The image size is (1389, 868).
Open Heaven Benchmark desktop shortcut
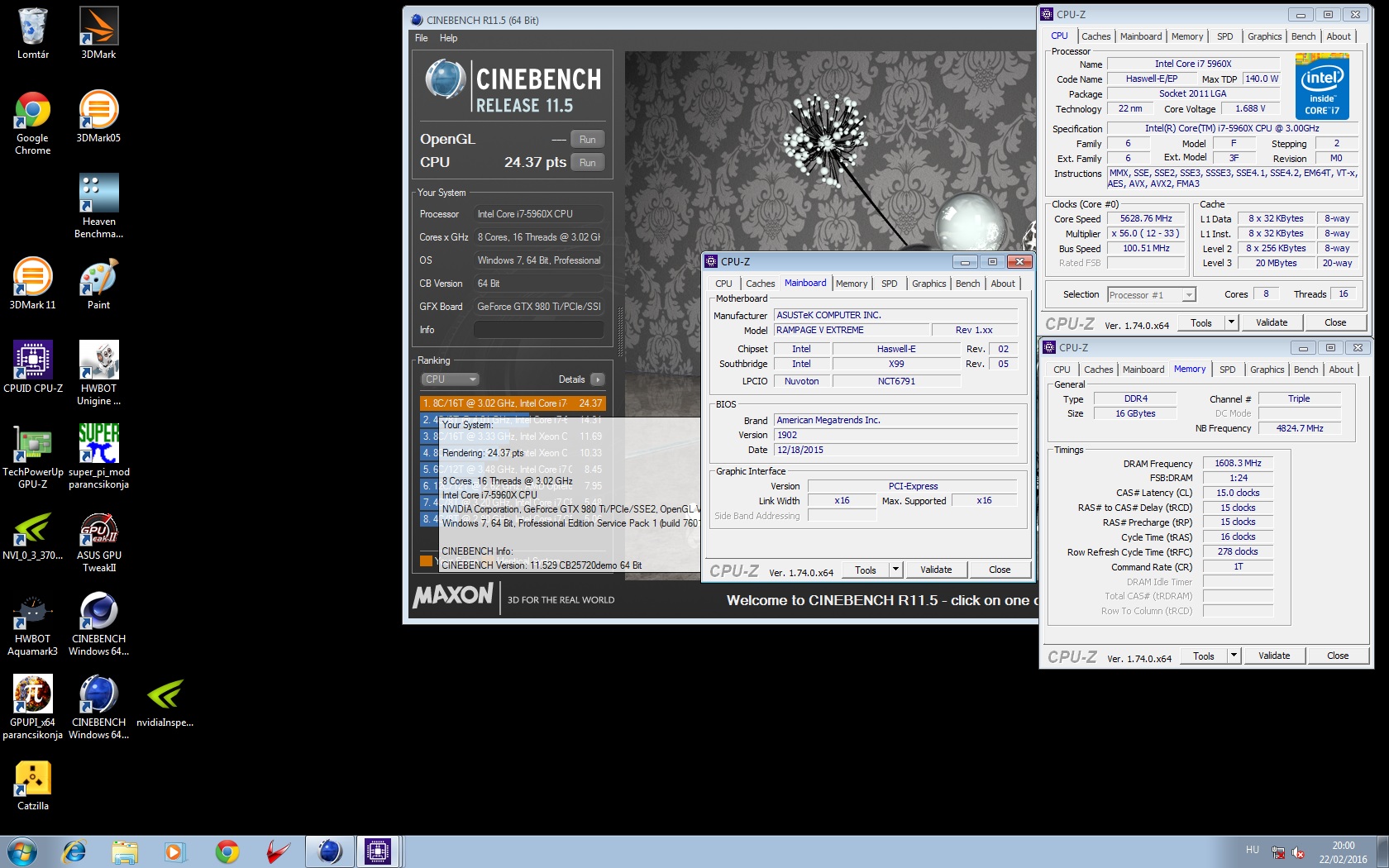tap(98, 206)
